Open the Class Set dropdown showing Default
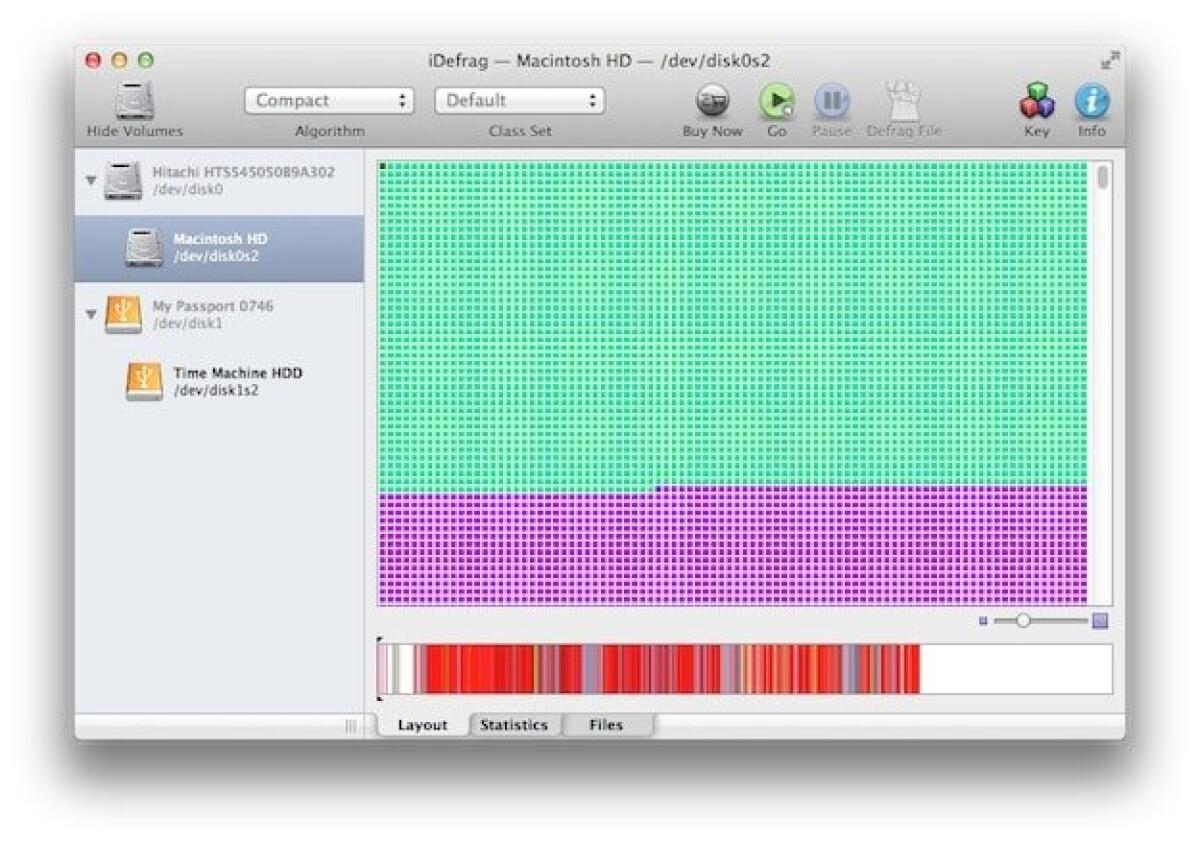 coord(518,100)
